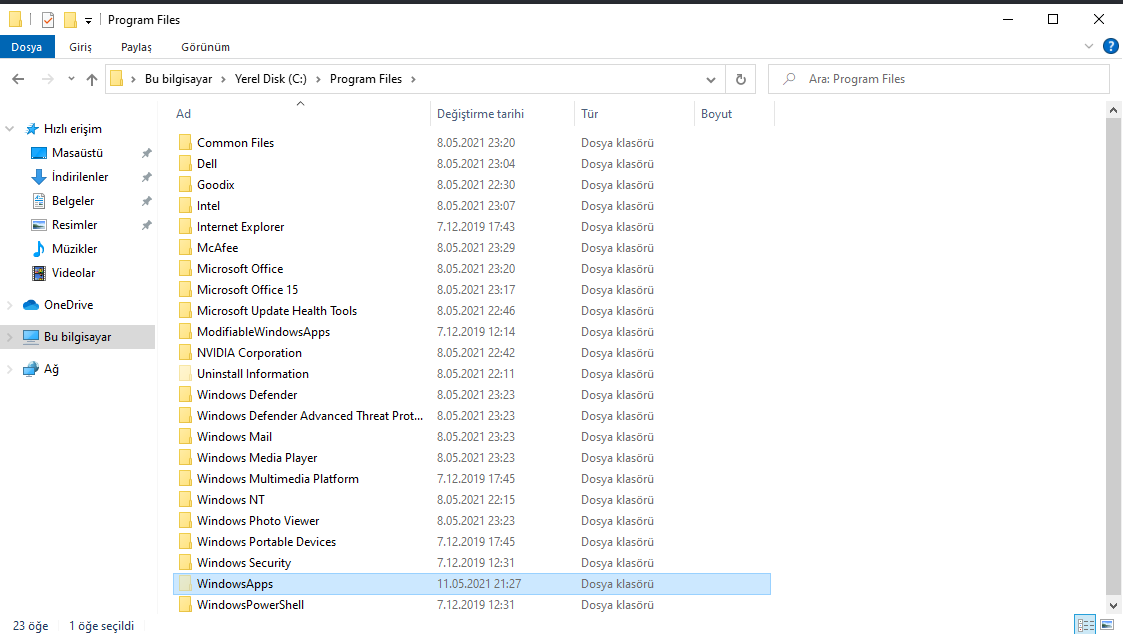This screenshot has width=1123, height=634.
Task: Click the Goodix folder icon
Action: coord(185,185)
